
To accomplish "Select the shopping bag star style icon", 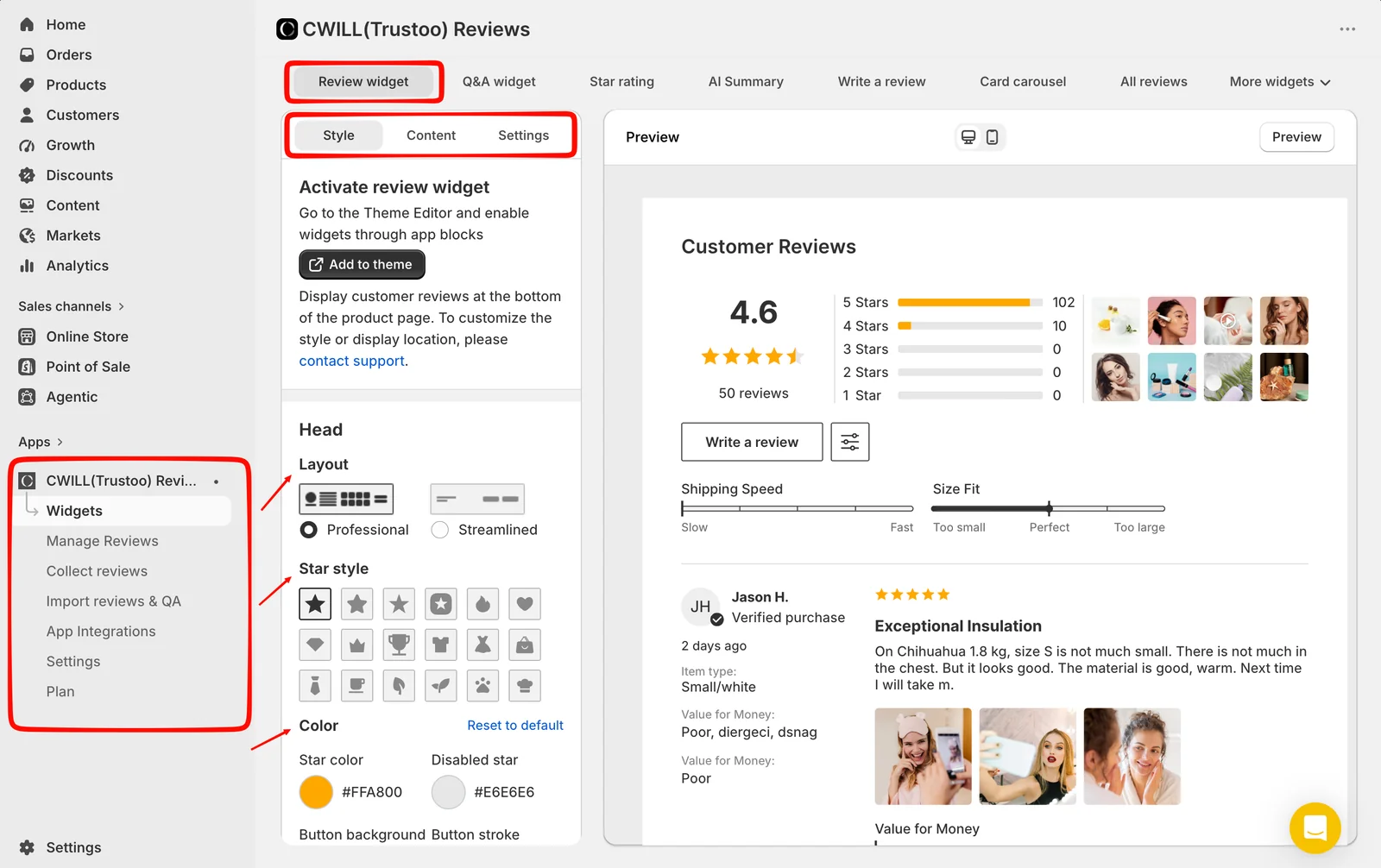I will click(525, 645).
